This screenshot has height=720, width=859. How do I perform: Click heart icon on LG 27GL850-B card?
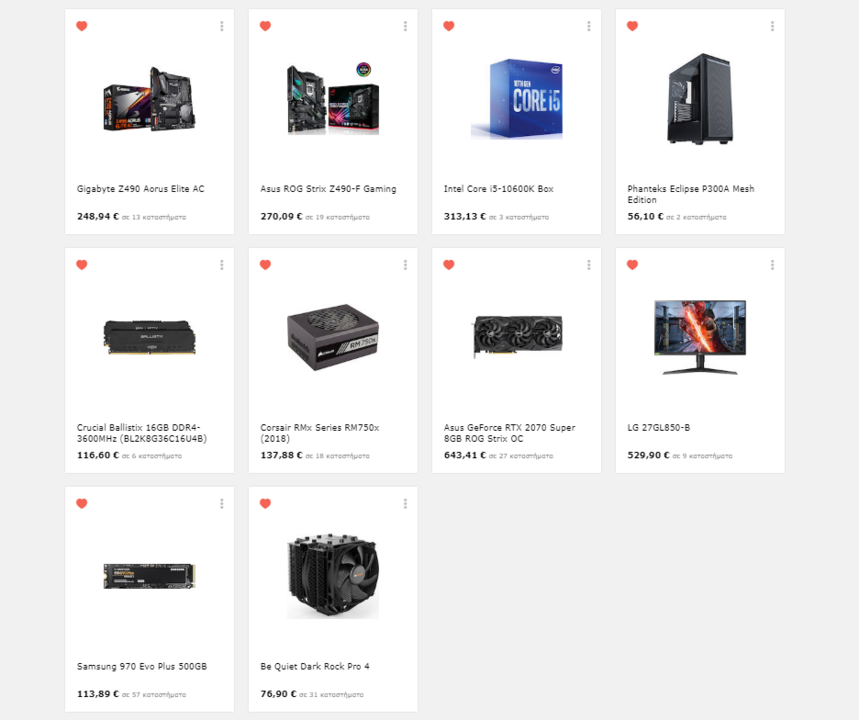point(632,265)
